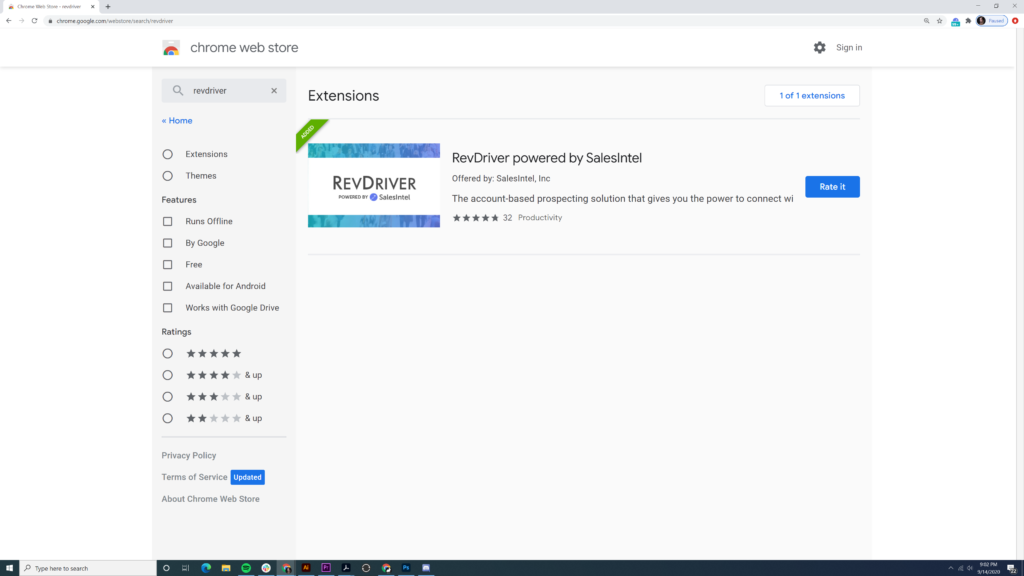Open Adobe Acrobat from taskbar
1024x576 pixels.
[346, 568]
